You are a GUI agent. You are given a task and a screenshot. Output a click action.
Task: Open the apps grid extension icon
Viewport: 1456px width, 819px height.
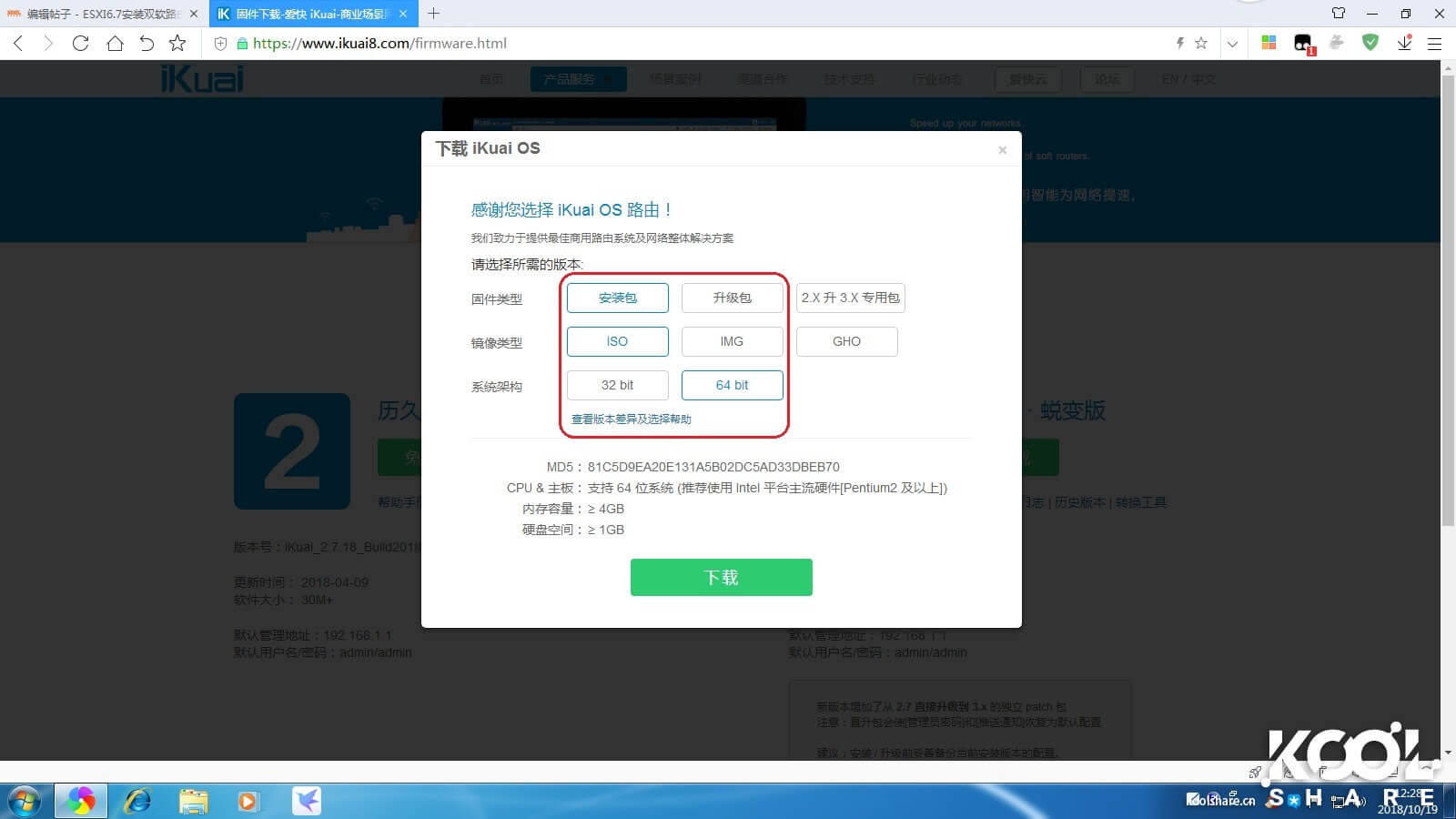coord(1268,43)
